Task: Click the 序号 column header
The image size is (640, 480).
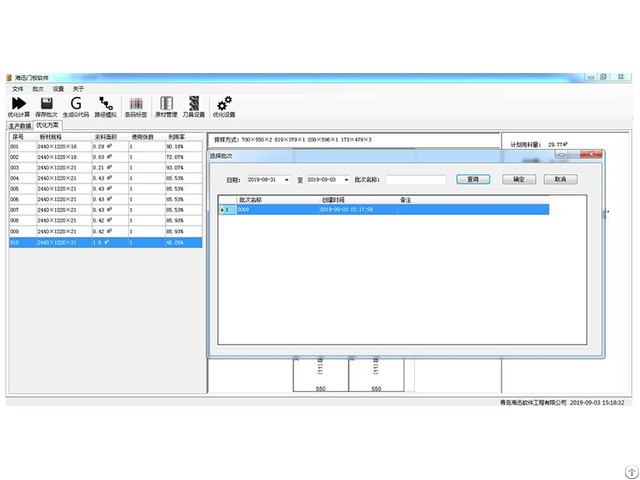Action: tap(18, 137)
